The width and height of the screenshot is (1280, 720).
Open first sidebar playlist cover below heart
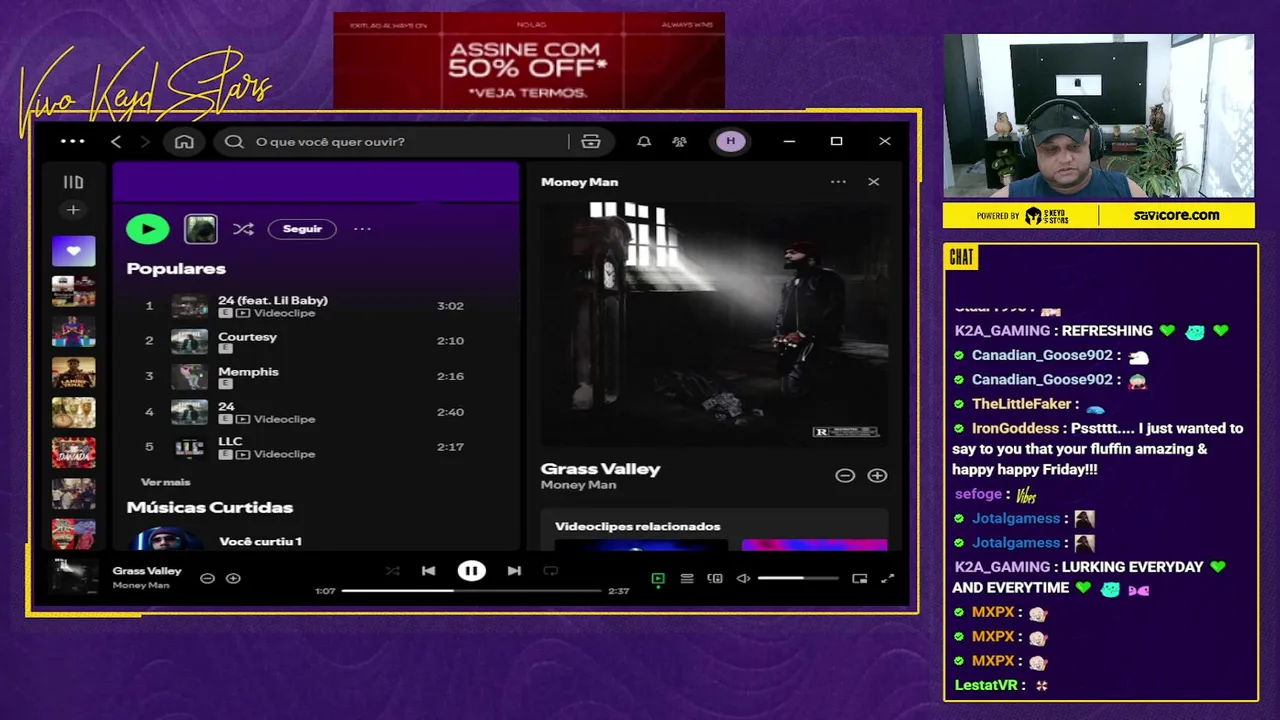pyautogui.click(x=74, y=291)
